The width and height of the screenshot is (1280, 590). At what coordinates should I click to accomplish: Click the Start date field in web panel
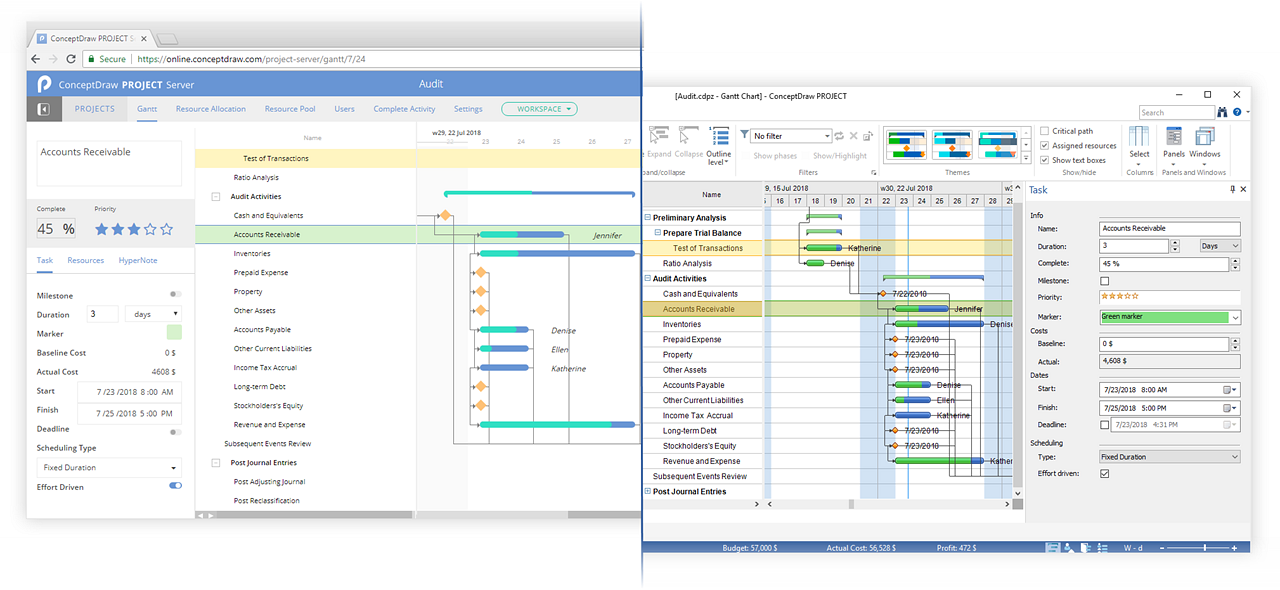click(131, 392)
